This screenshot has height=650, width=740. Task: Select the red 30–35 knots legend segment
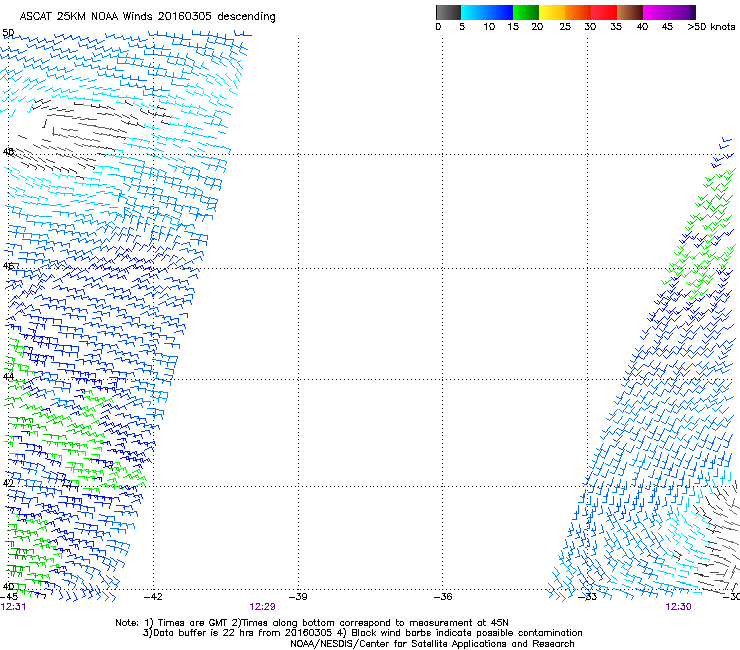point(604,12)
